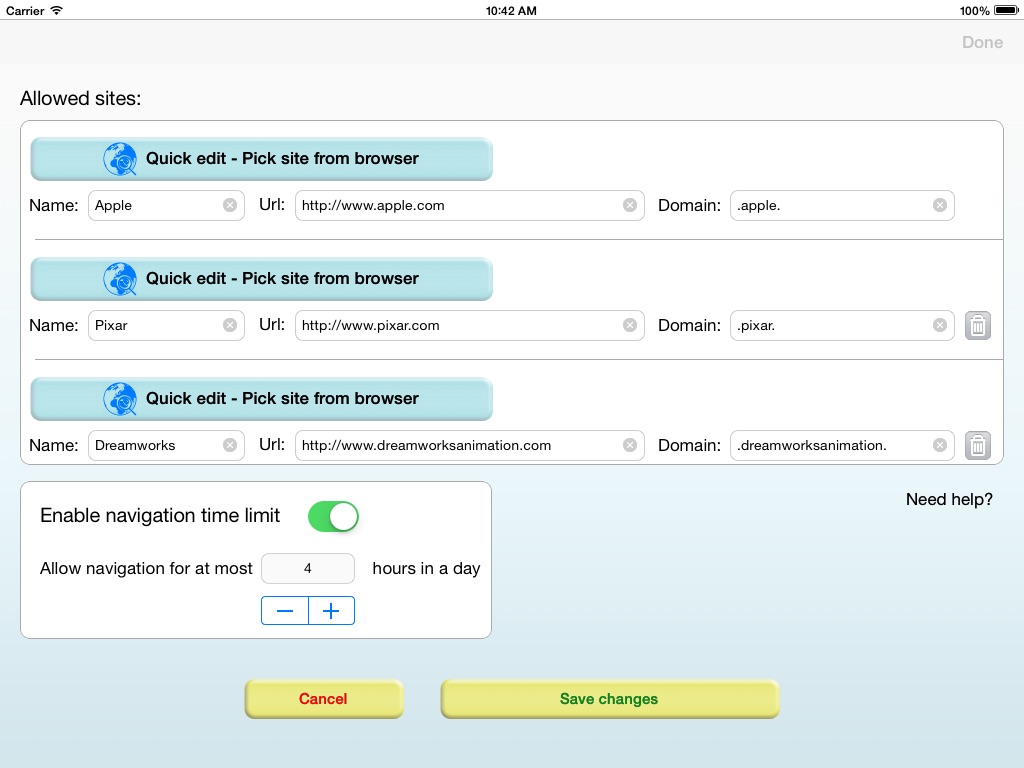The image size is (1024, 768).
Task: Clear the Pixar name field
Action: click(x=230, y=325)
